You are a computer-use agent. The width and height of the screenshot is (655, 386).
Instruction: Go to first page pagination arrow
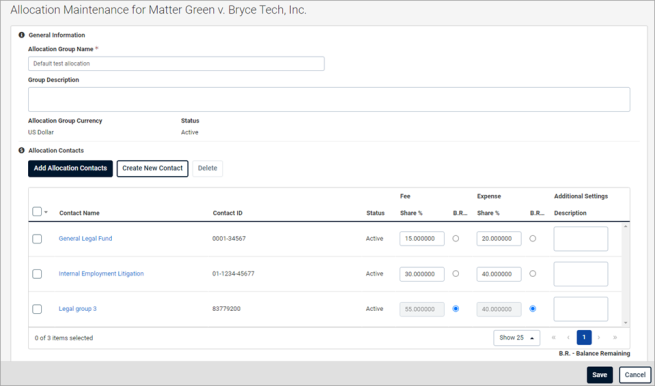[554, 338]
